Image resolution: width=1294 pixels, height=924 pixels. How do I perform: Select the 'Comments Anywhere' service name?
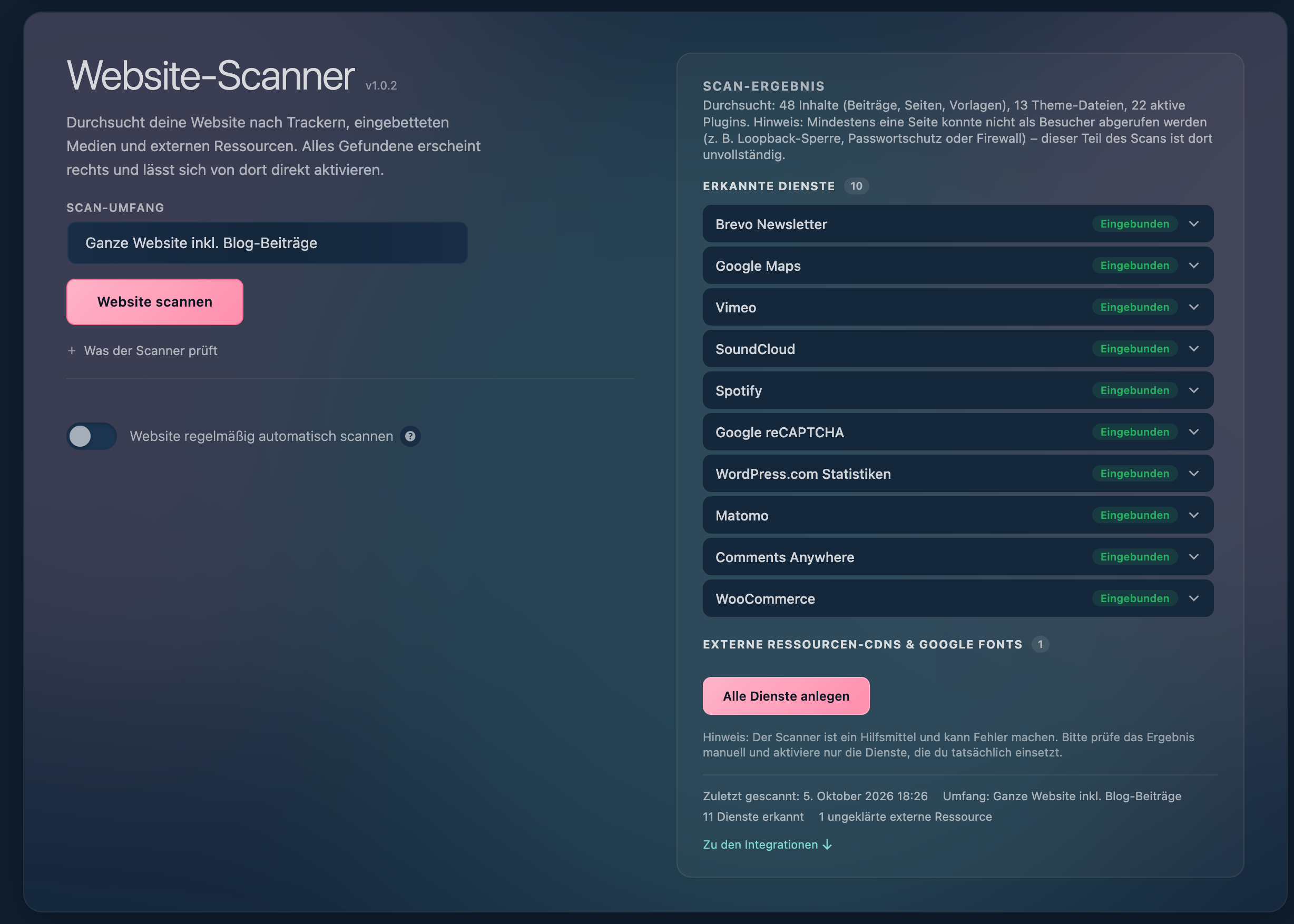[785, 557]
